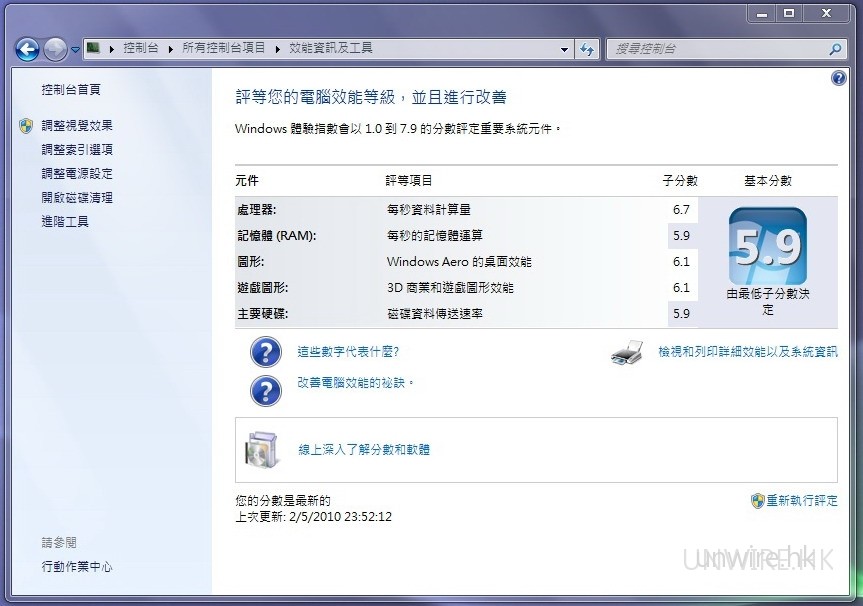Image resolution: width=863 pixels, height=606 pixels.
Task: Maximize the window
Action: pos(789,14)
